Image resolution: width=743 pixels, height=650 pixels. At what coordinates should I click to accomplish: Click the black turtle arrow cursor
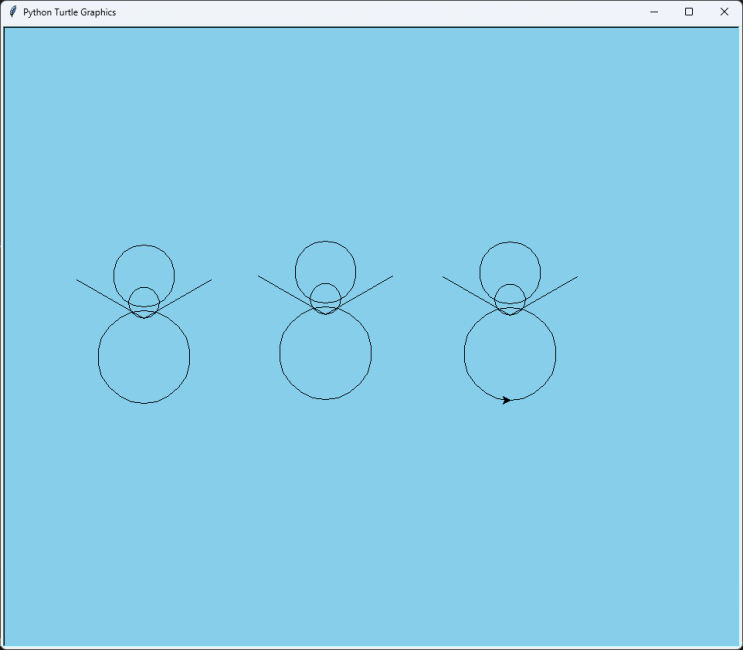[506, 400]
